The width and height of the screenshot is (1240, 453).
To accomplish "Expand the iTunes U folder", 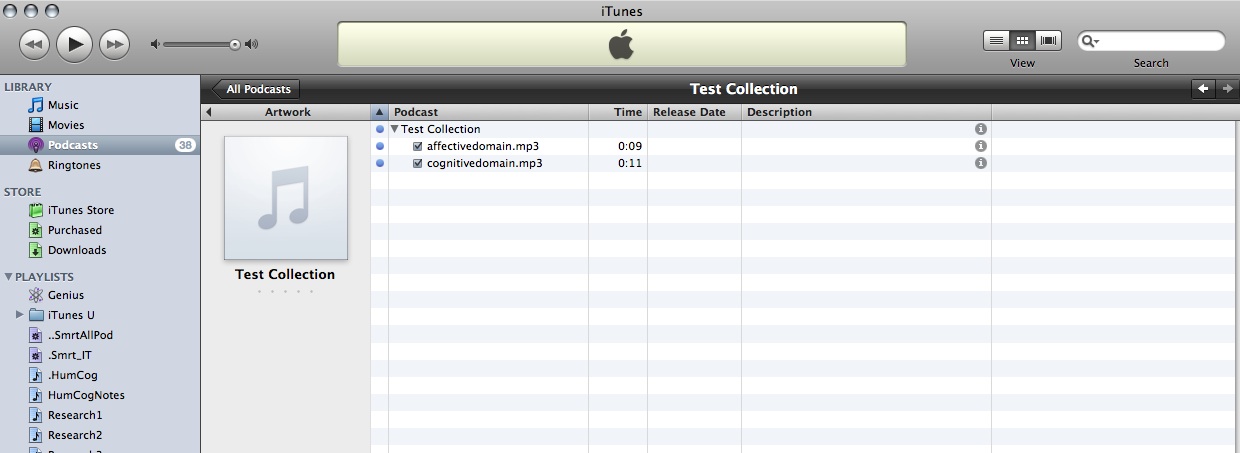I will 19,315.
